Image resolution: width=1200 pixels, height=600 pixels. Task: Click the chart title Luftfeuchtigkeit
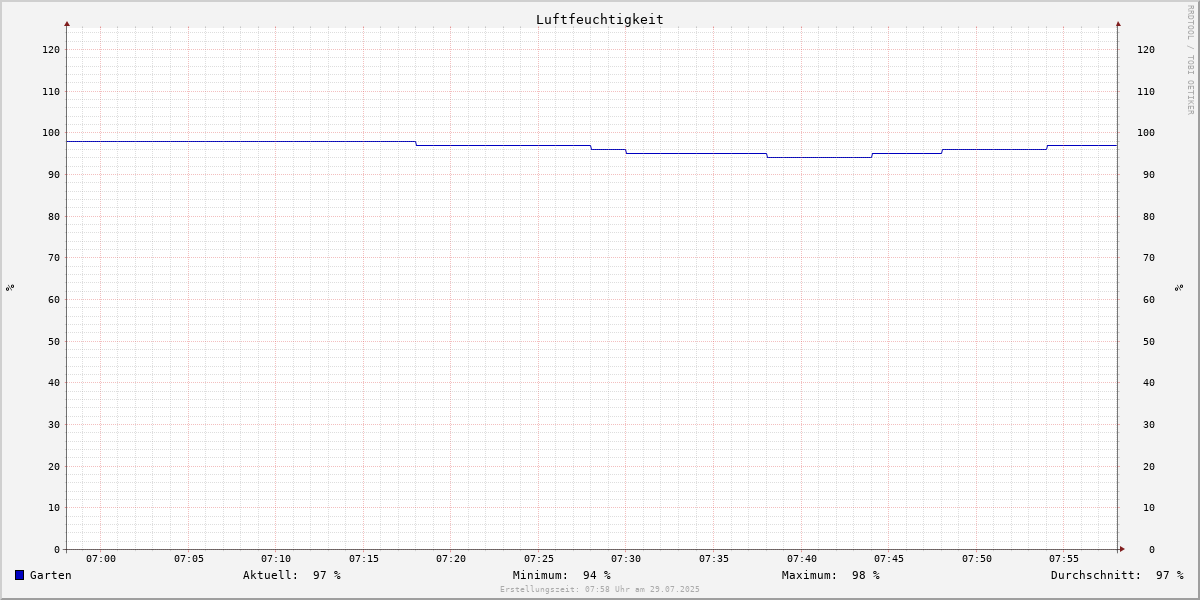coord(600,19)
